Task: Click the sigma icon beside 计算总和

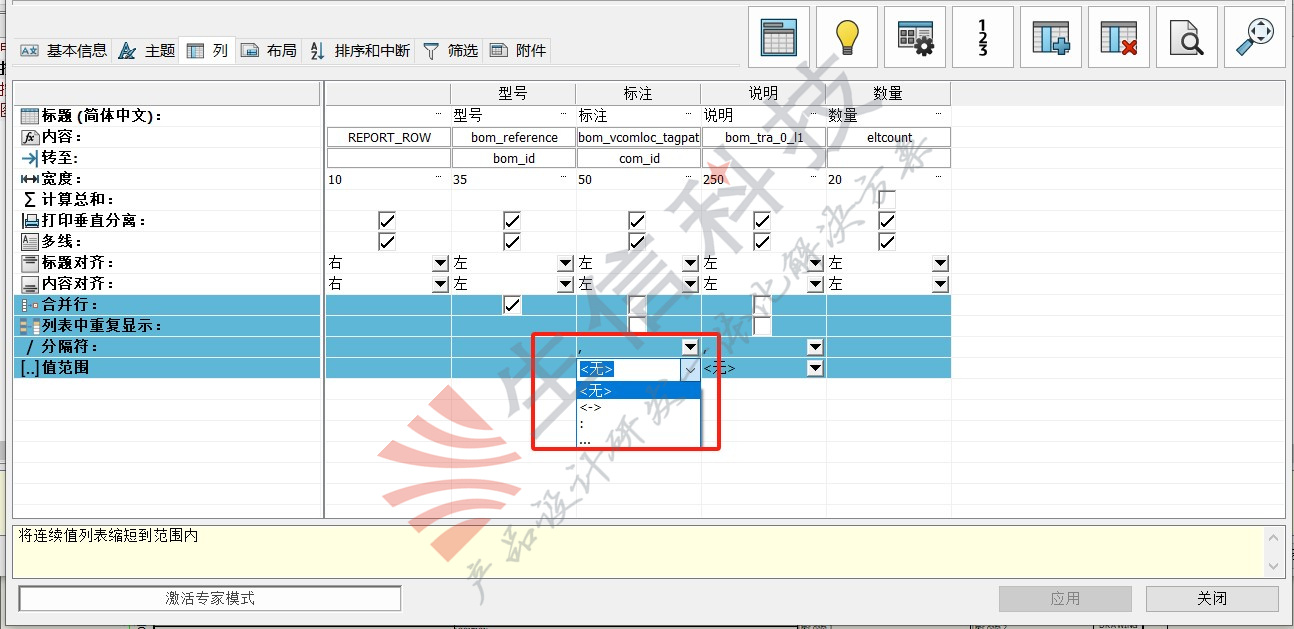Action: tap(30, 200)
